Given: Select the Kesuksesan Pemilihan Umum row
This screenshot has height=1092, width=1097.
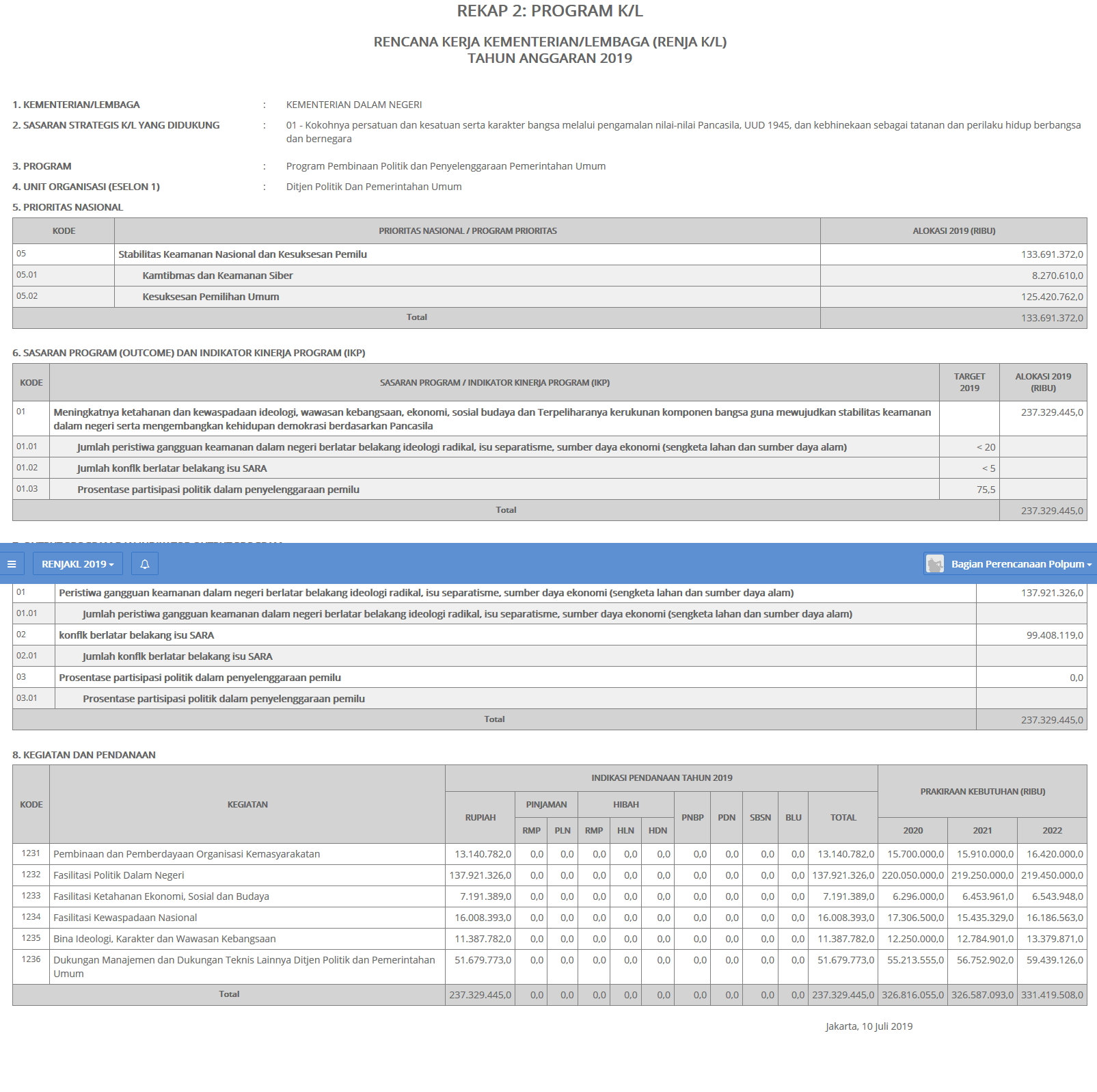Looking at the screenshot, I should pos(211,297).
